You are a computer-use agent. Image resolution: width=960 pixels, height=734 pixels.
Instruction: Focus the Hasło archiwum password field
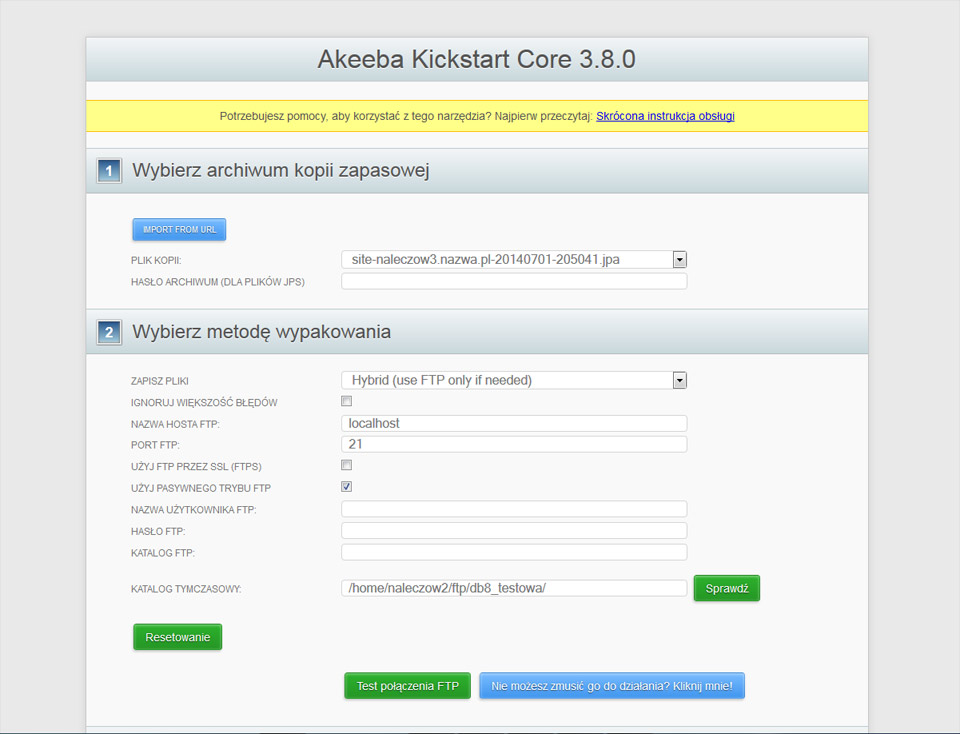(x=514, y=282)
